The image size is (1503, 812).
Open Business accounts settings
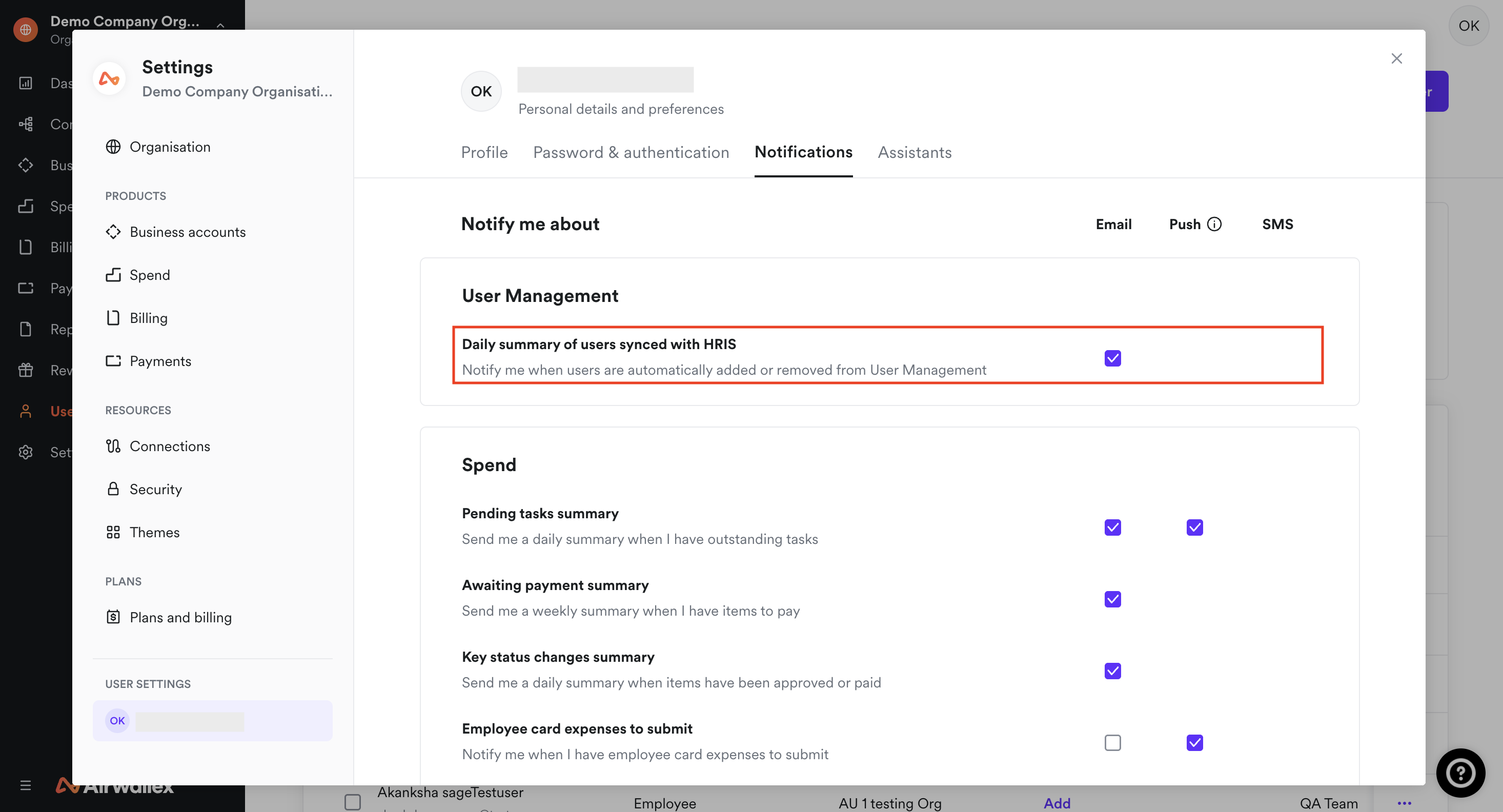[x=212, y=232]
